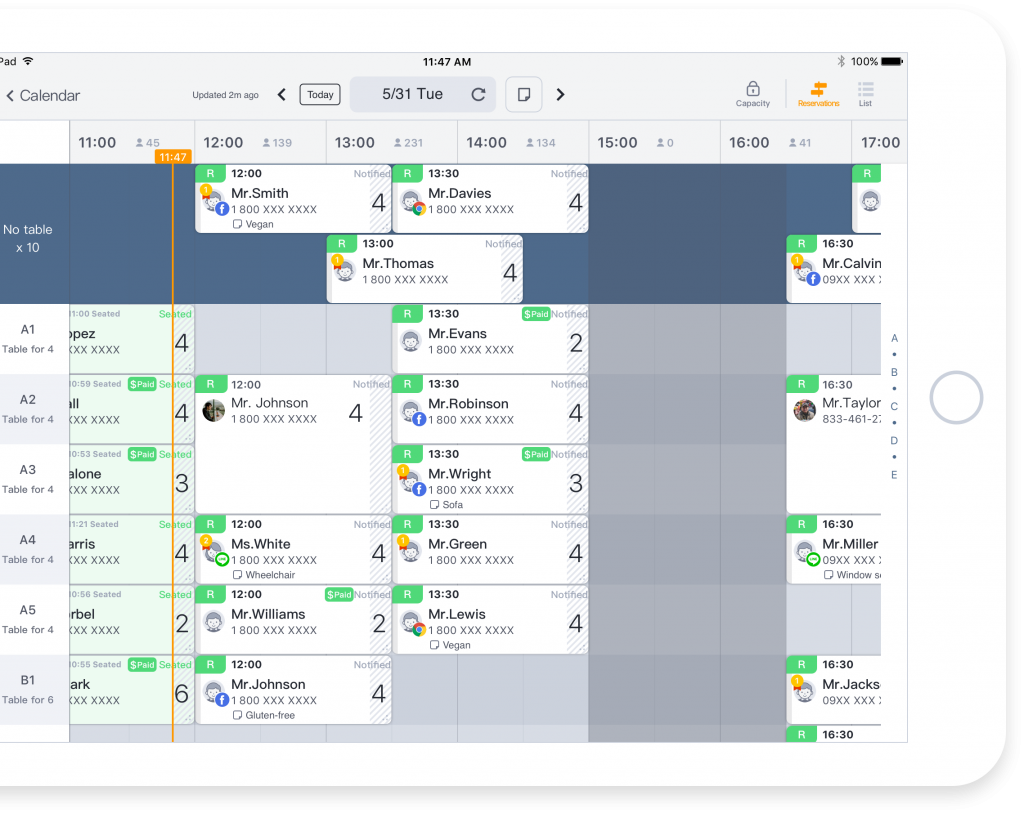Select the Reservations view icon
Image resolution: width=1024 pixels, height=813 pixels.
pos(818,94)
